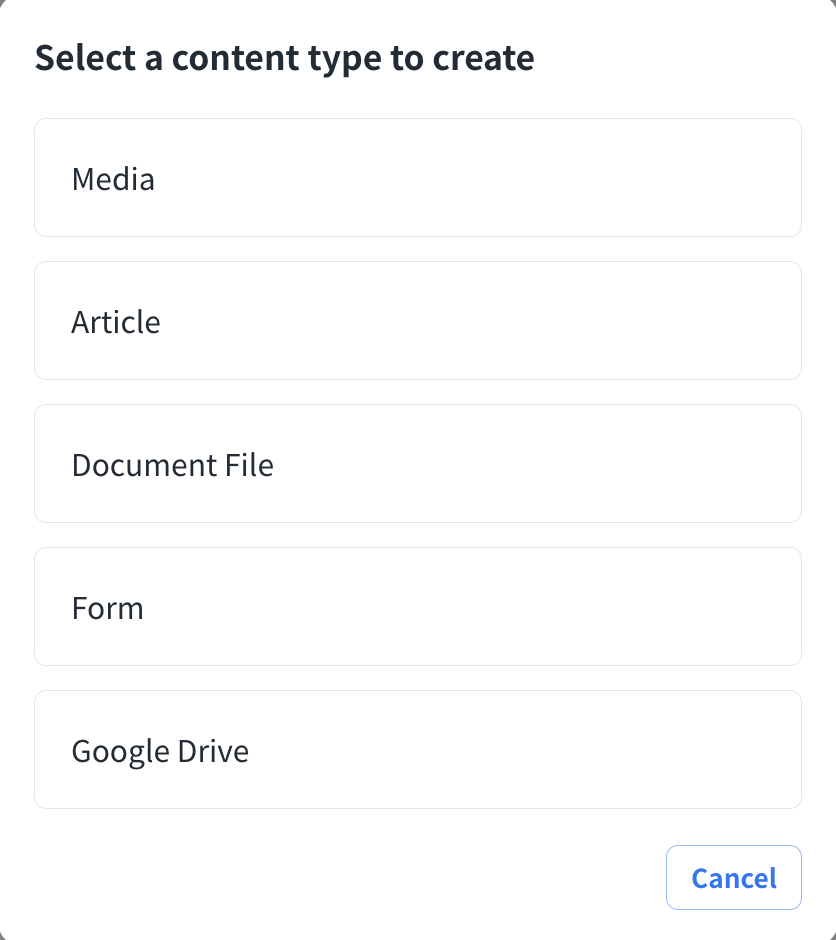Choose the Google Drive option
The width and height of the screenshot is (836, 940).
click(417, 750)
